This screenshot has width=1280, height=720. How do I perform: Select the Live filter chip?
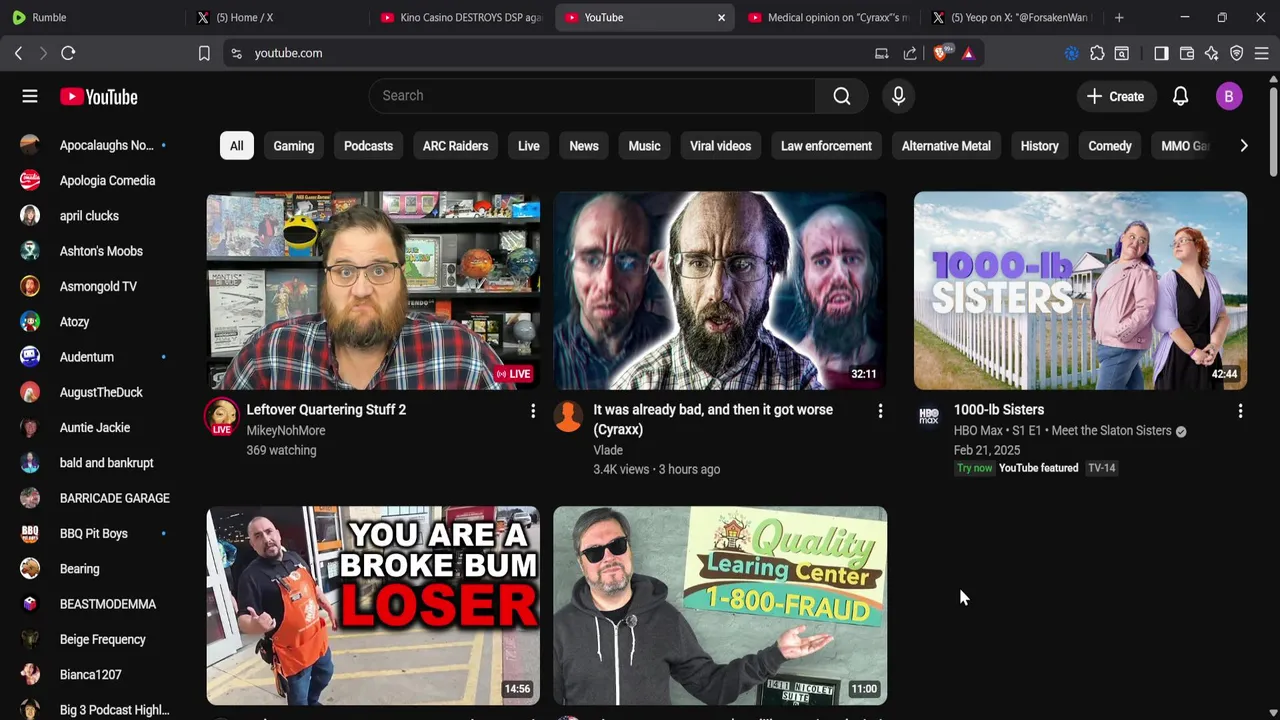[529, 146]
